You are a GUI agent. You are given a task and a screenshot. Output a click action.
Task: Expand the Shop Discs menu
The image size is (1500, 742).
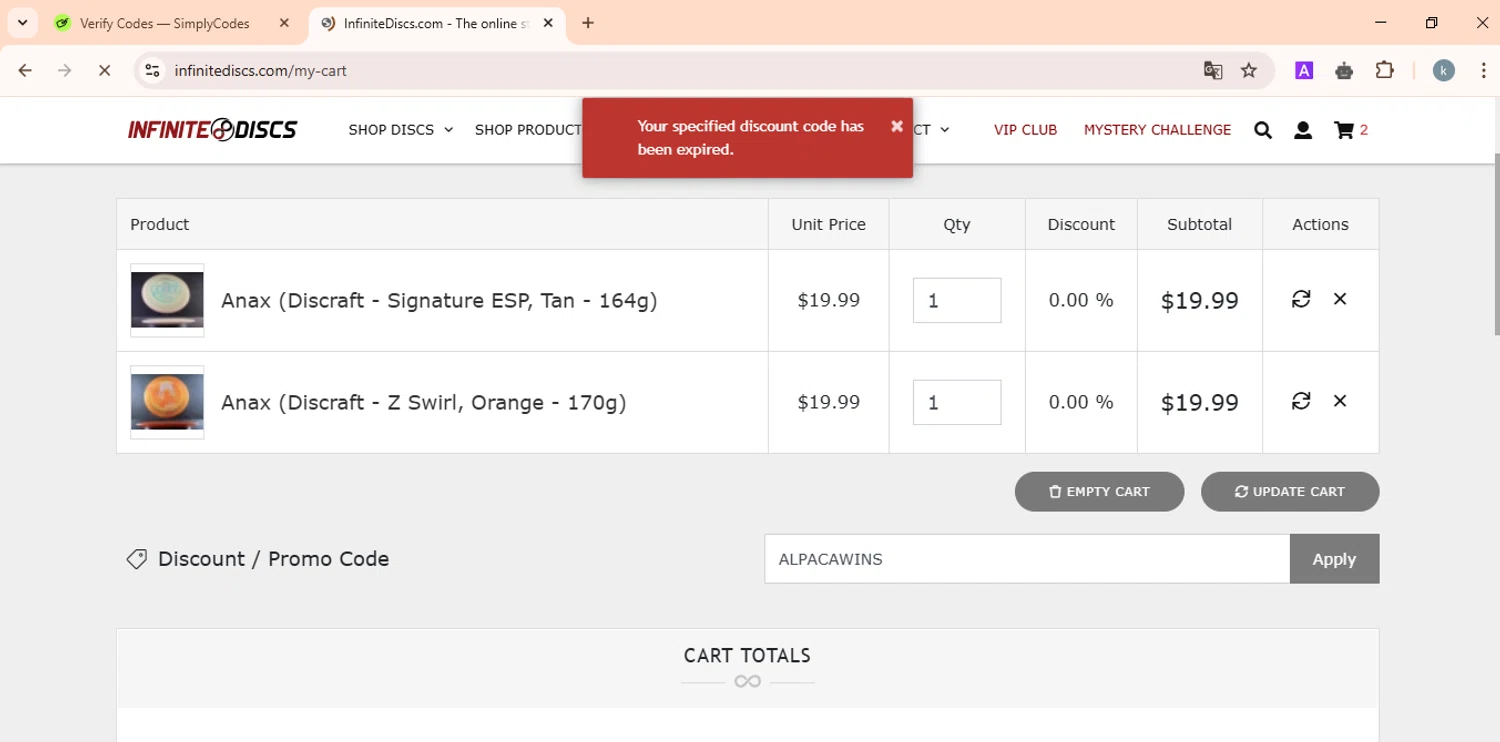[400, 130]
